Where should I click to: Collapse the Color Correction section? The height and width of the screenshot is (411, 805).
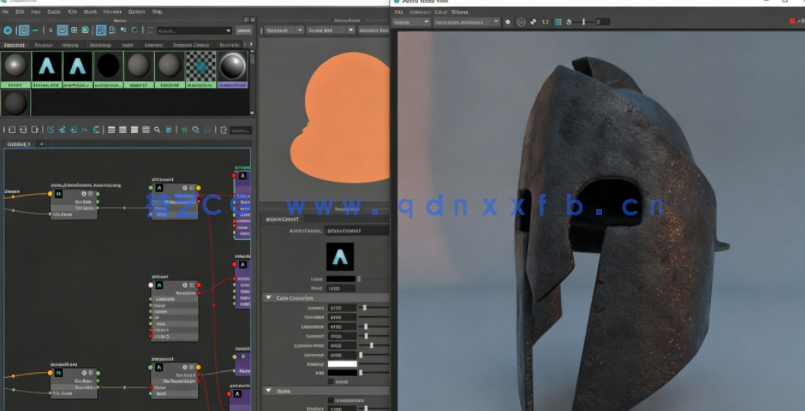pos(269,298)
